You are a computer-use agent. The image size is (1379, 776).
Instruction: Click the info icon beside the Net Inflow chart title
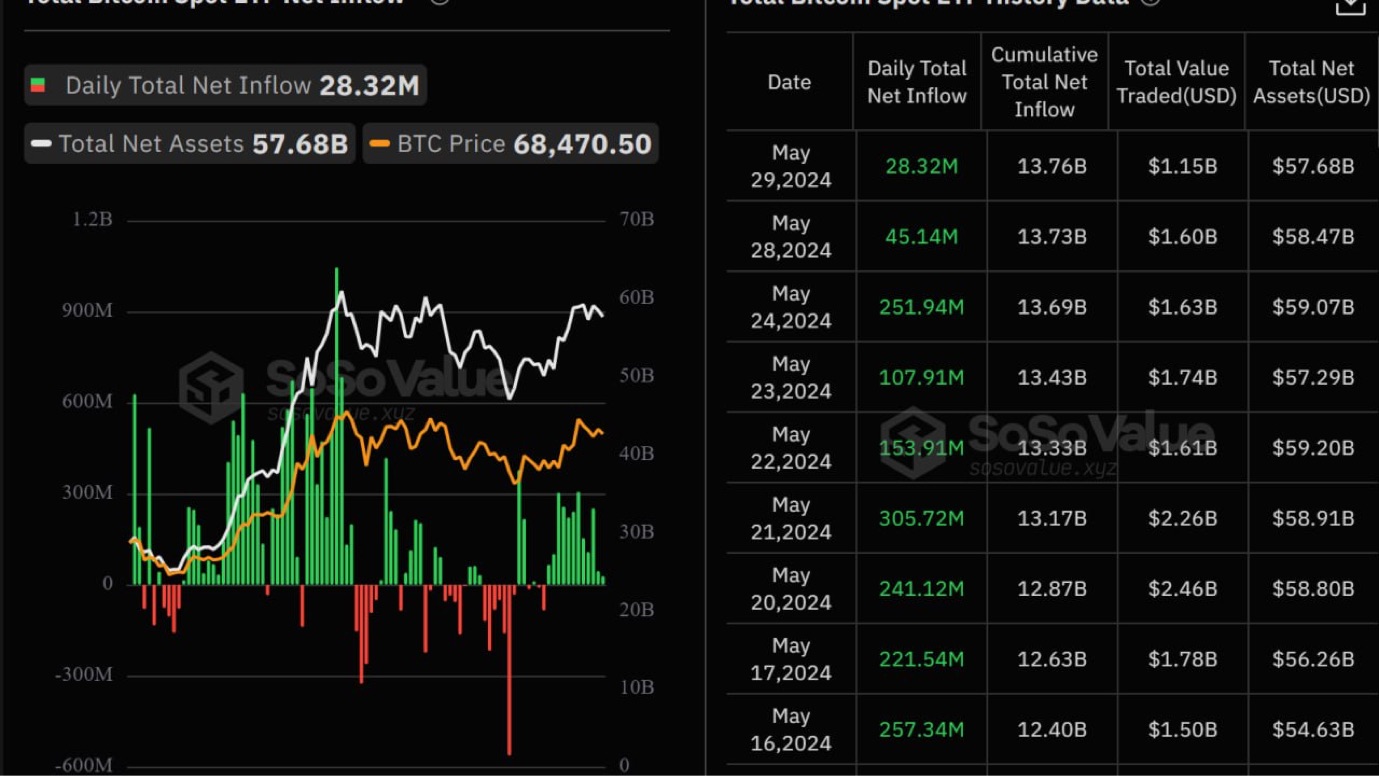click(x=438, y=2)
